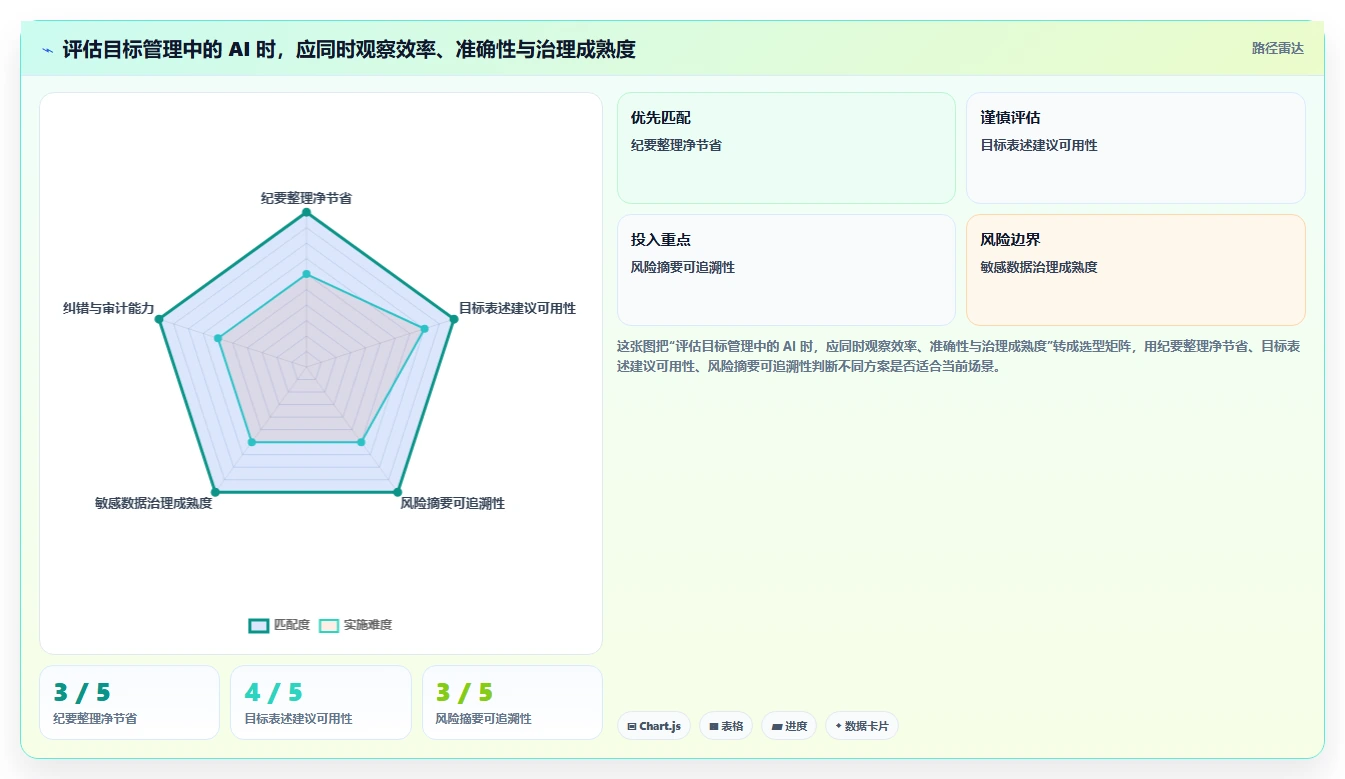Viewport: 1345px width, 779px height.
Task: Click 风险摘要可追溯性 text inside 投入重点 card
Action: [683, 267]
